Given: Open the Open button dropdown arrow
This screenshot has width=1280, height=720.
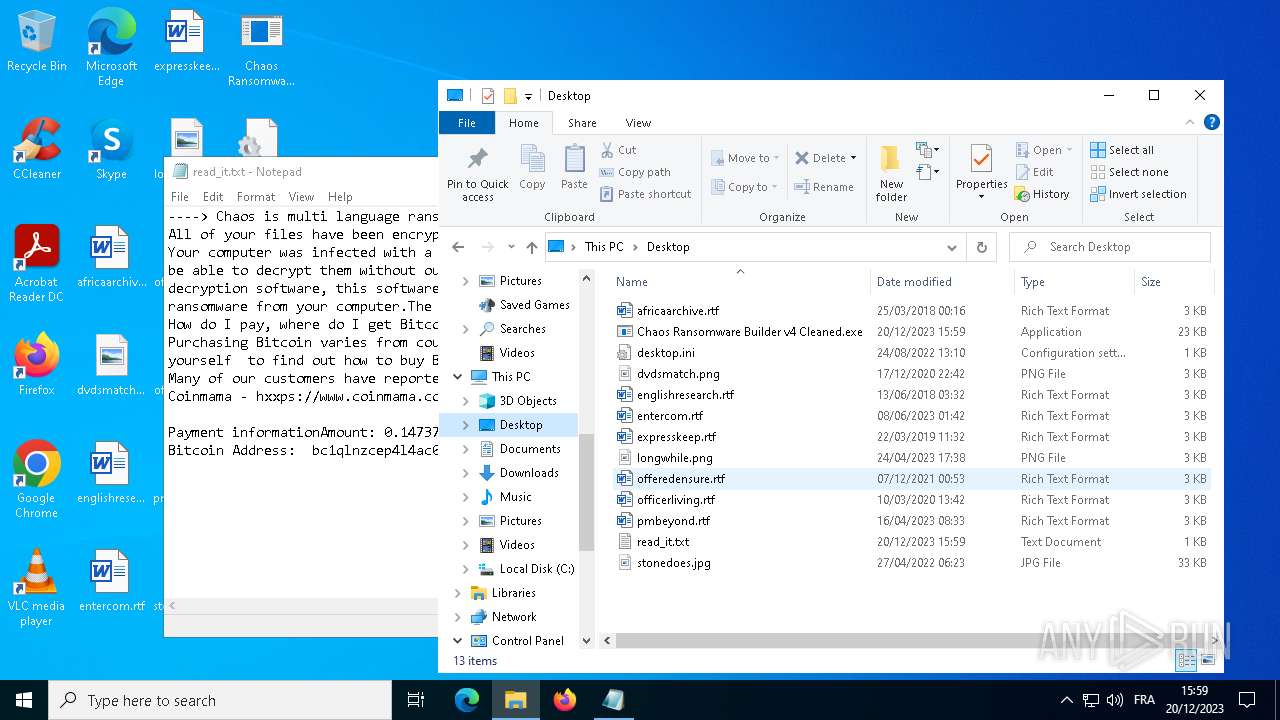Looking at the screenshot, I should point(1069,150).
